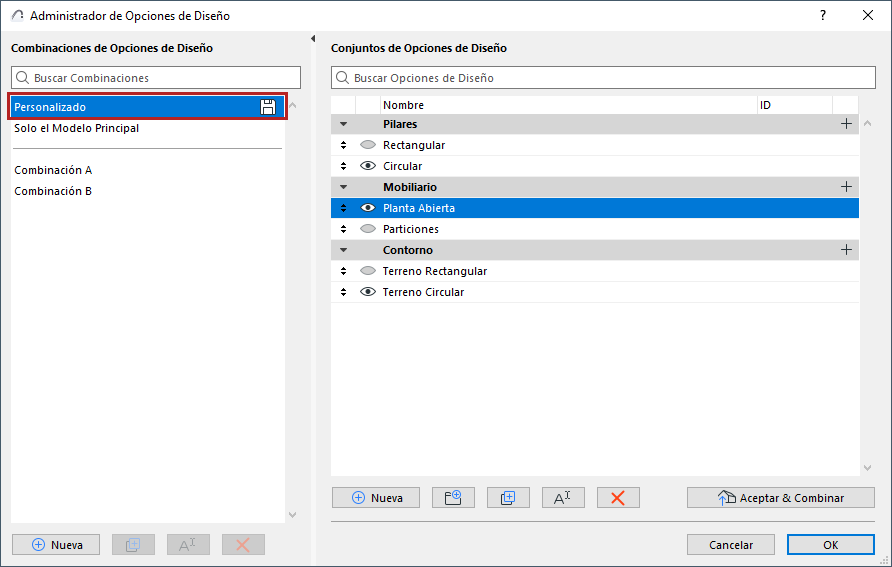
Task: Toggle visibility of Particiones option
Action: (367, 229)
